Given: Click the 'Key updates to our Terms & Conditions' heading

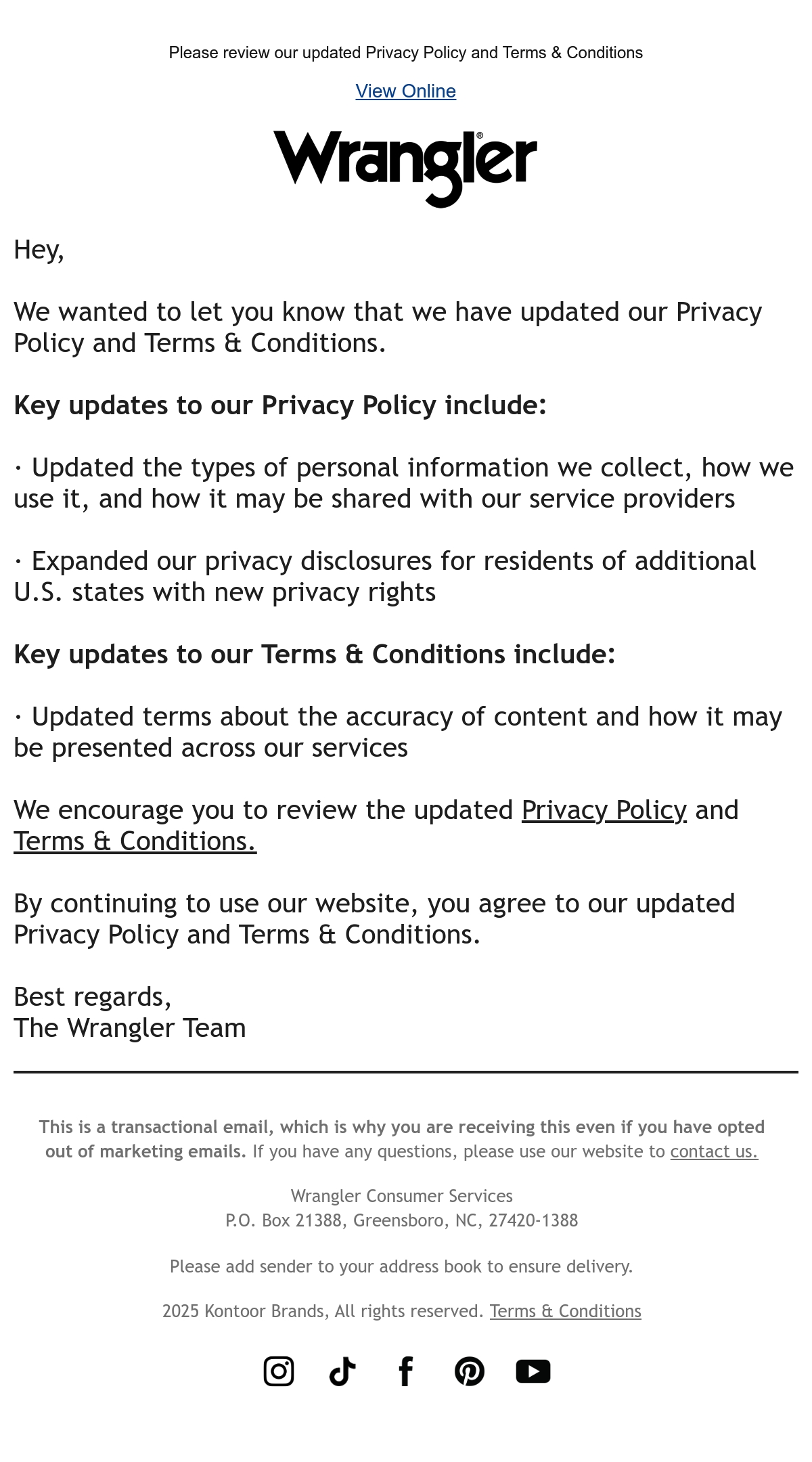Looking at the screenshot, I should pyautogui.click(x=315, y=655).
